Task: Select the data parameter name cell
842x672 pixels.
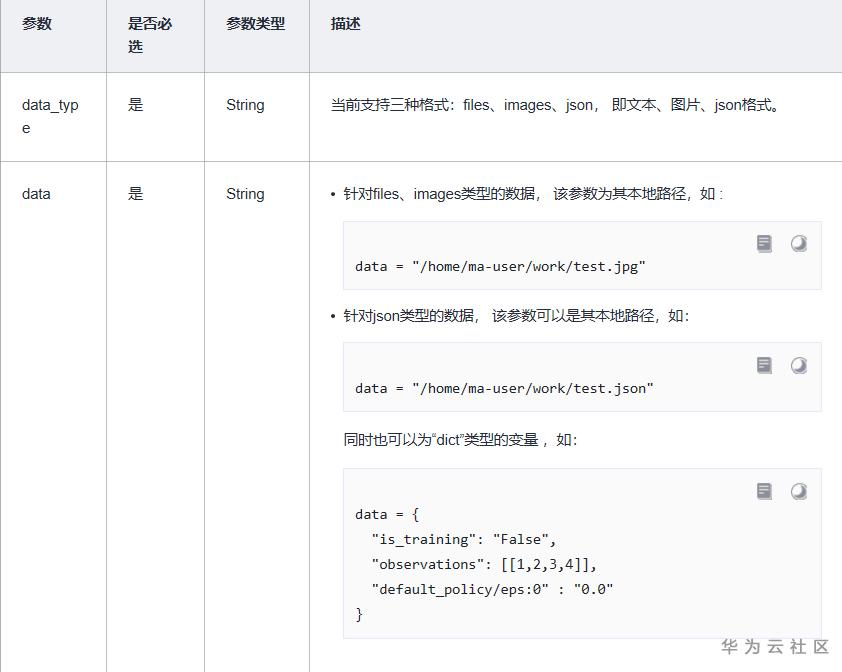Action: pos(36,194)
